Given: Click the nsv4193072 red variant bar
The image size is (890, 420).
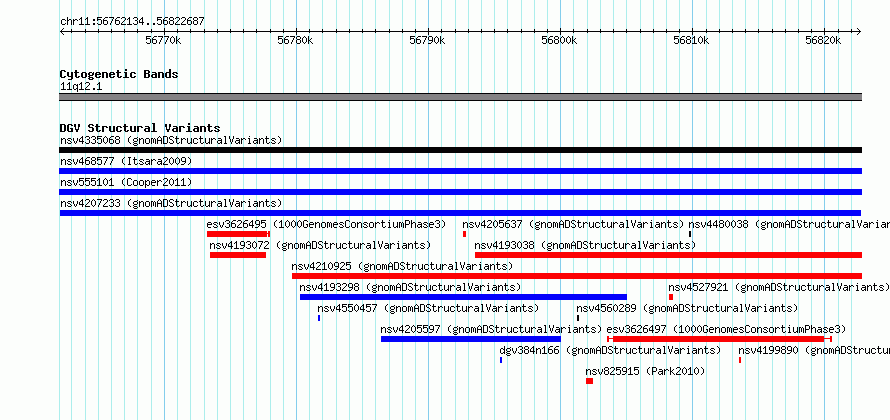Looking at the screenshot, I should (x=238, y=255).
